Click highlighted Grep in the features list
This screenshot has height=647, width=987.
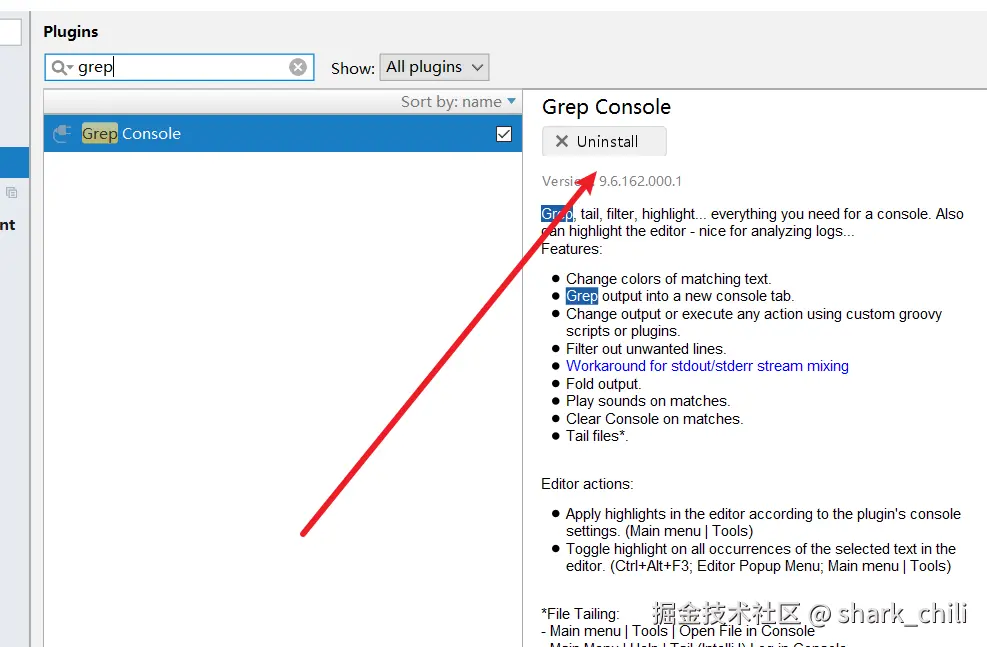coord(582,296)
